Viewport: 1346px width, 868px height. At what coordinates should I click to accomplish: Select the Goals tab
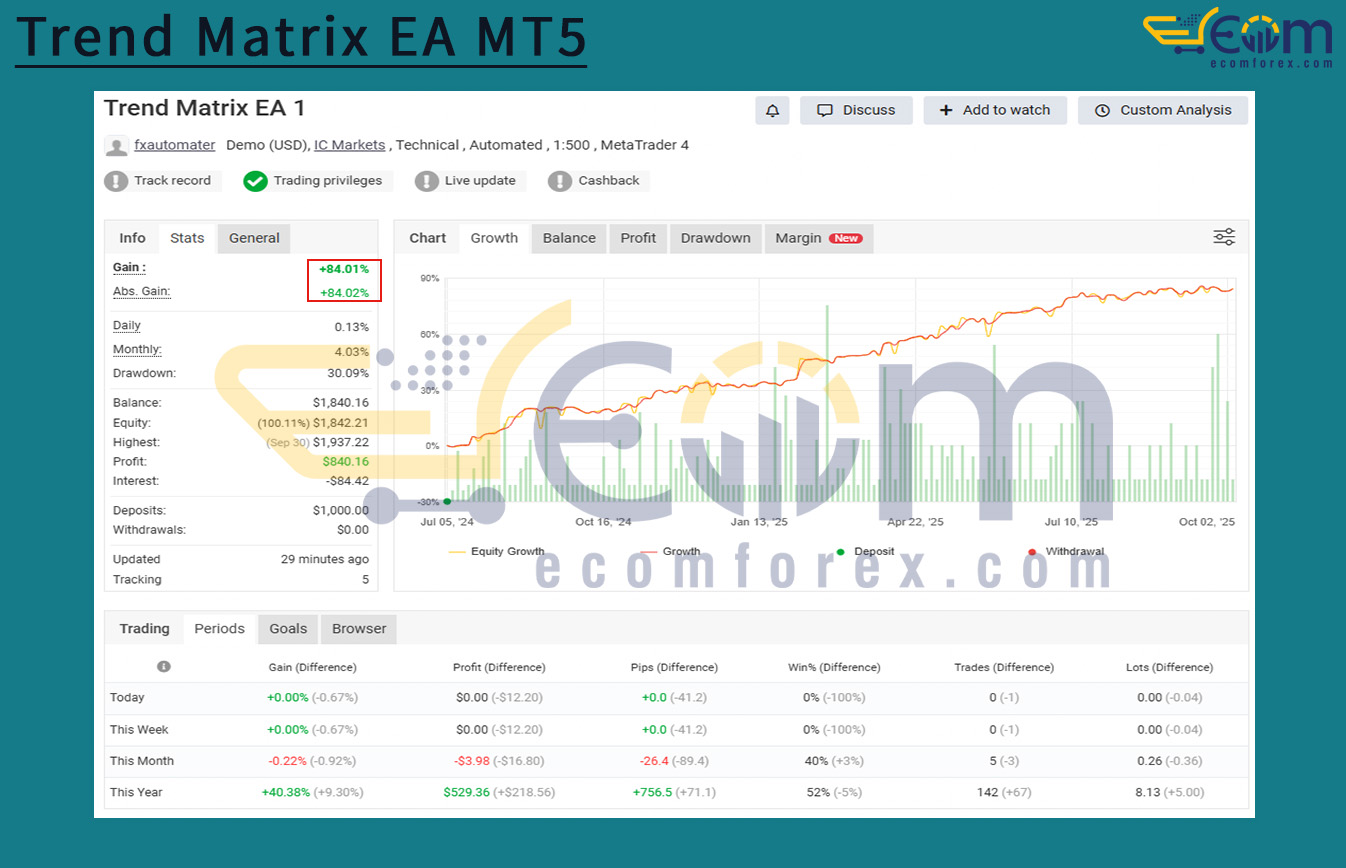pos(288,629)
